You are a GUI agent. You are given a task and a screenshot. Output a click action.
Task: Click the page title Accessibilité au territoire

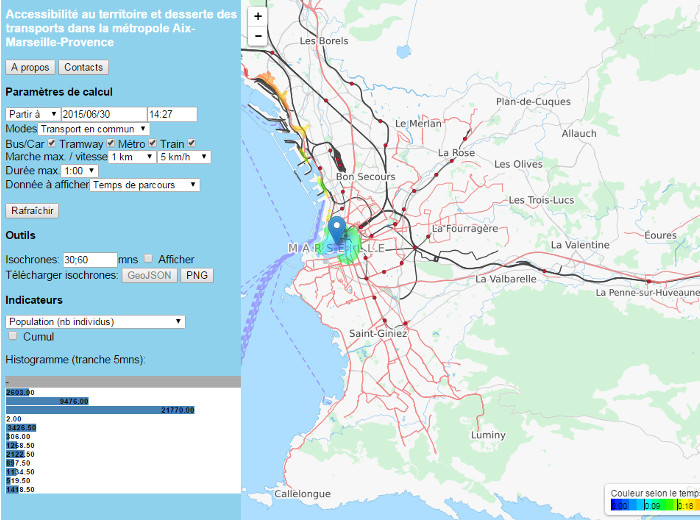[x=121, y=28]
